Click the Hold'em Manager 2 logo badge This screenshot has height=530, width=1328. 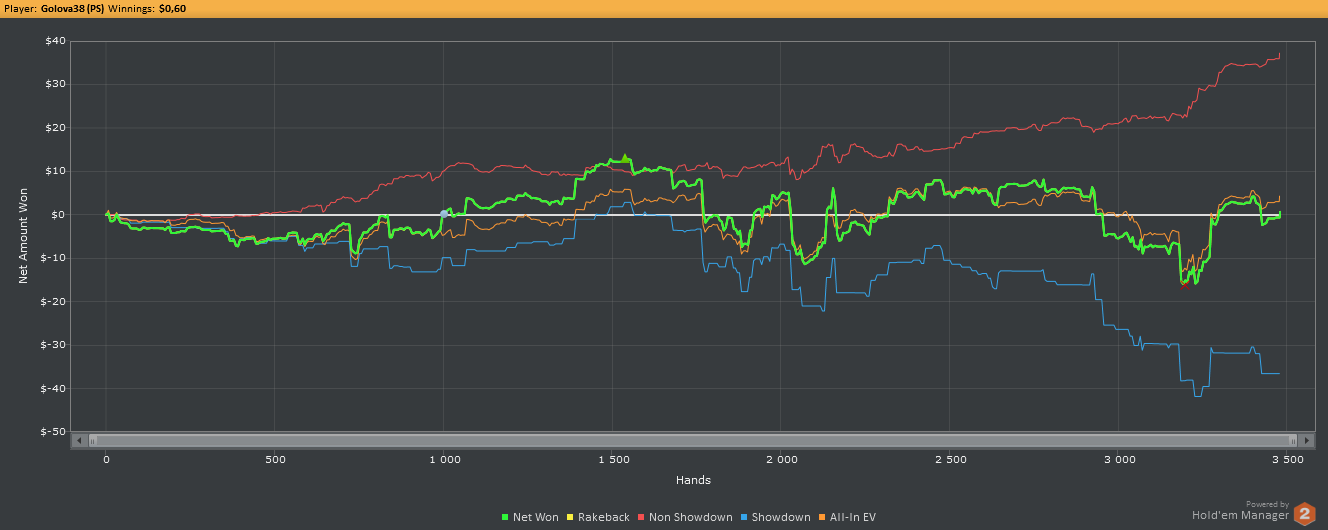tap(1305, 514)
